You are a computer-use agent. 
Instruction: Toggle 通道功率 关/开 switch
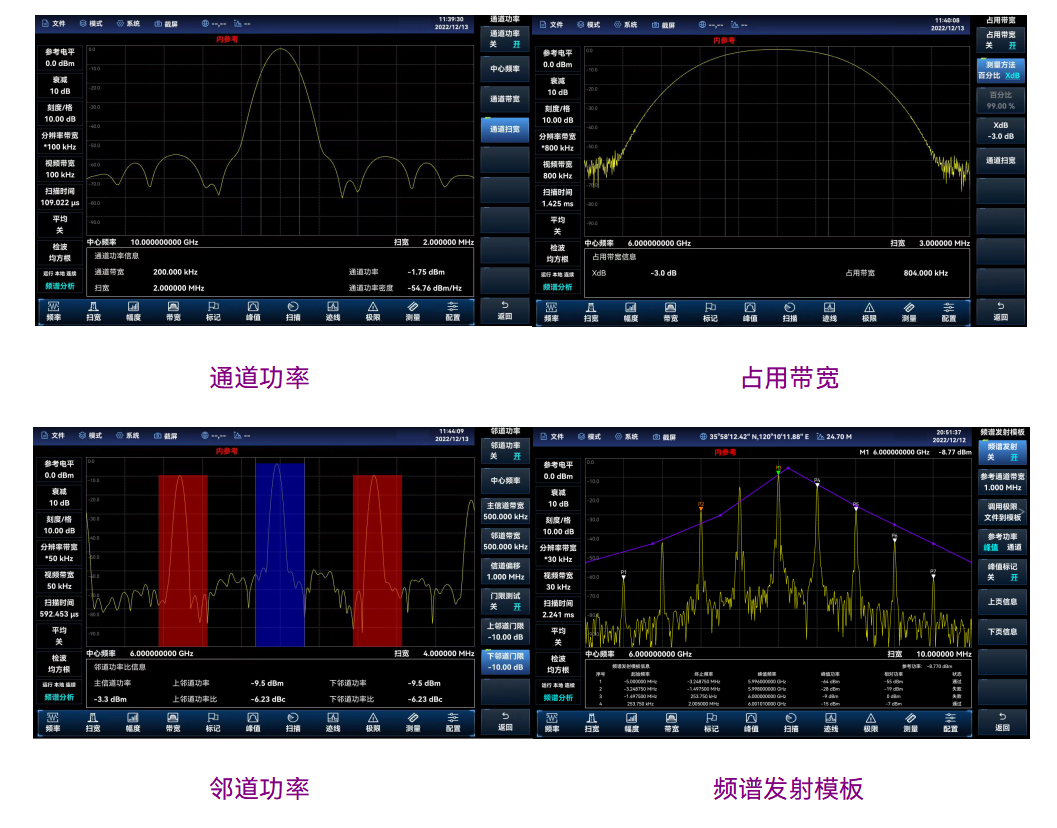point(505,39)
